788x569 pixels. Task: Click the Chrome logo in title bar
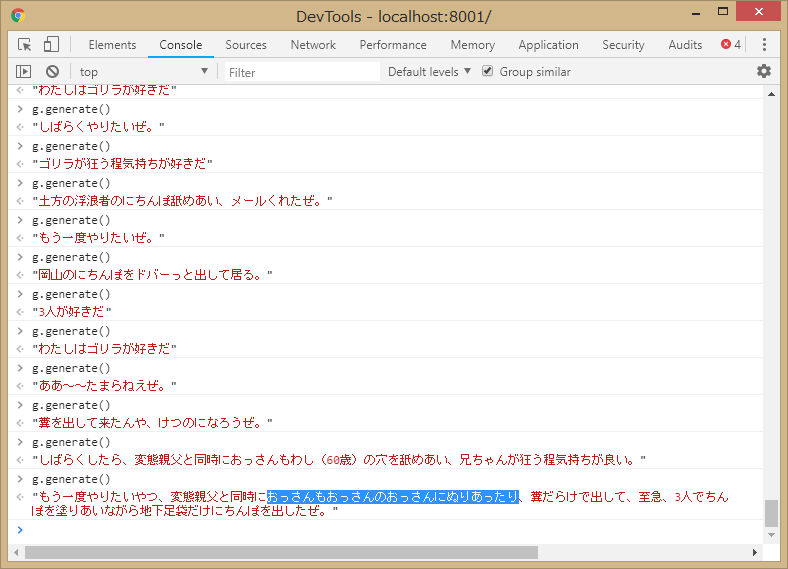click(18, 16)
